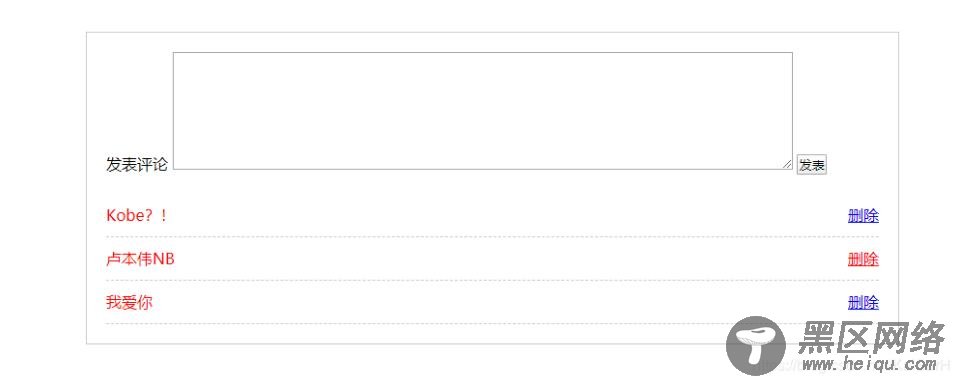Click inside the comment textarea
This screenshot has width=958, height=381.
click(483, 111)
